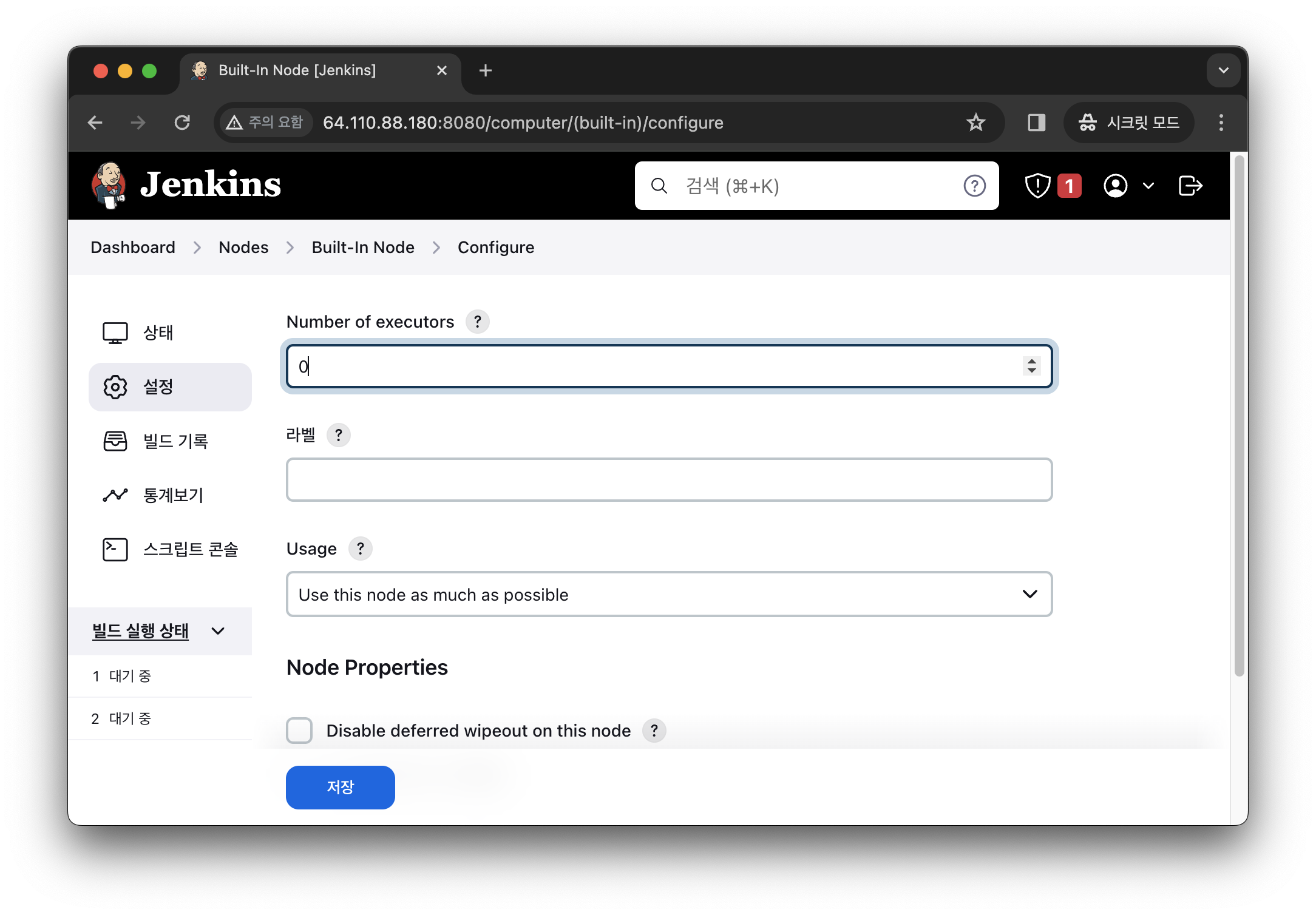The image size is (1316, 915).
Task: Expand user account menu chevron
Action: point(1148,186)
